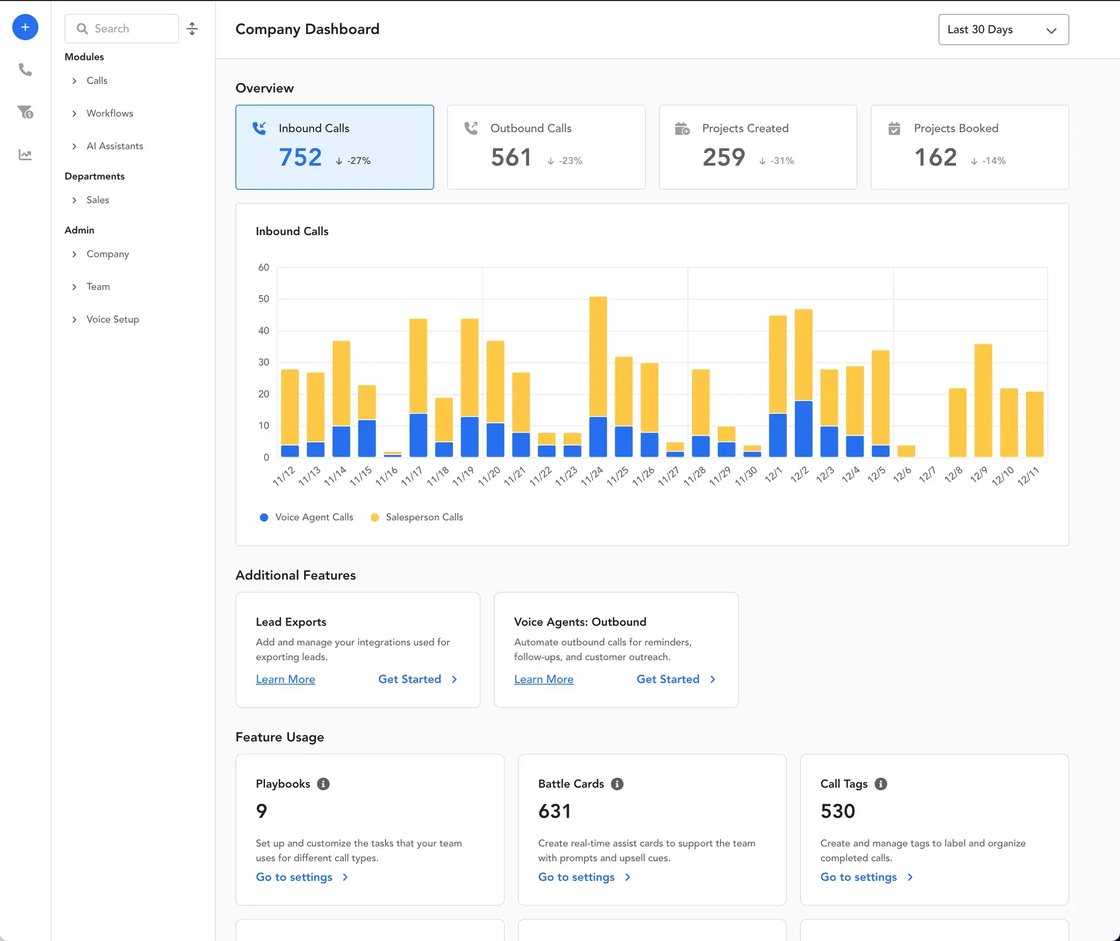This screenshot has height=941, width=1120.
Task: Click the calendar icon on Projects Booked card
Action: click(x=893, y=128)
